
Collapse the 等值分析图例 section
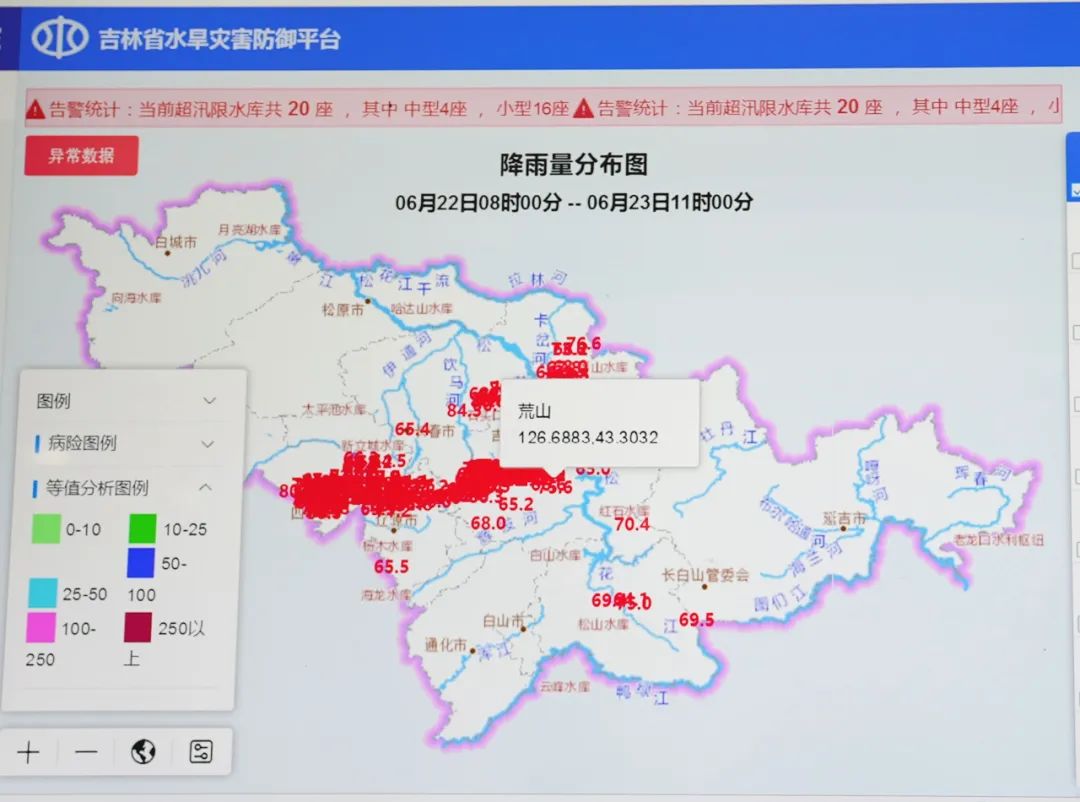coord(207,488)
